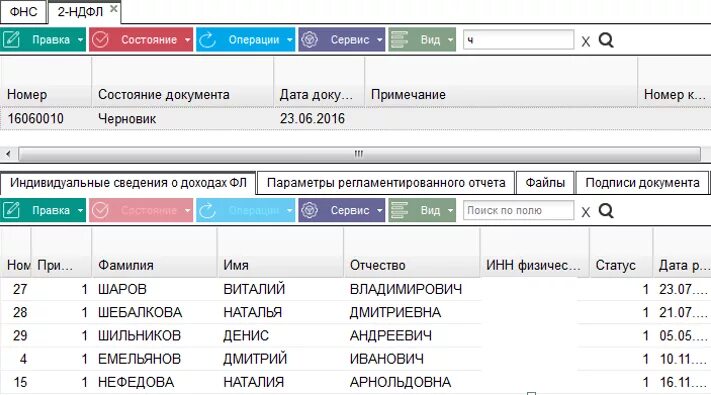Sort by ИНН физичес... column header
Screen dimensions: 711x395
click(535, 253)
